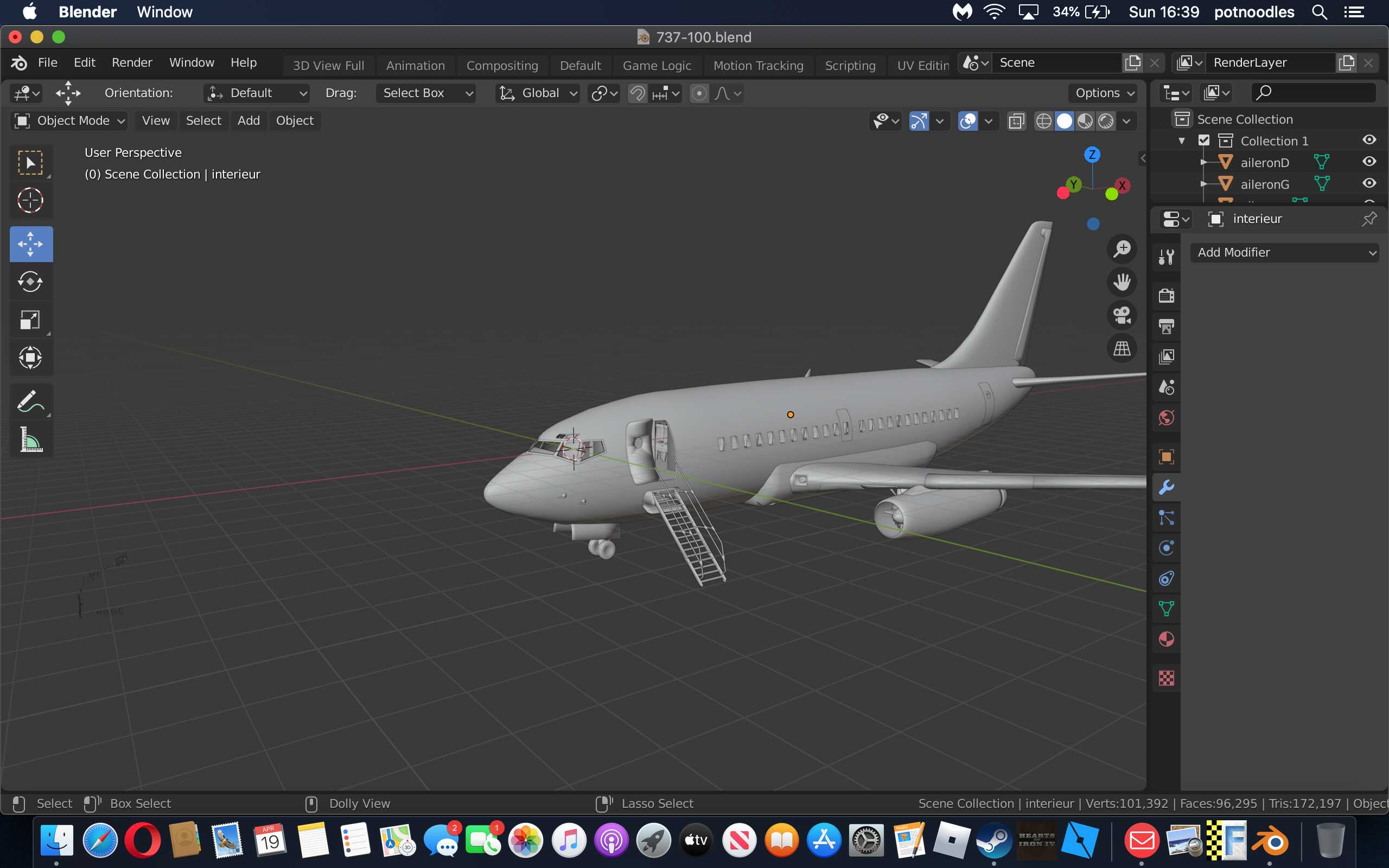Viewport: 1389px width, 868px height.
Task: Enable rendered viewport shading
Action: click(1105, 120)
